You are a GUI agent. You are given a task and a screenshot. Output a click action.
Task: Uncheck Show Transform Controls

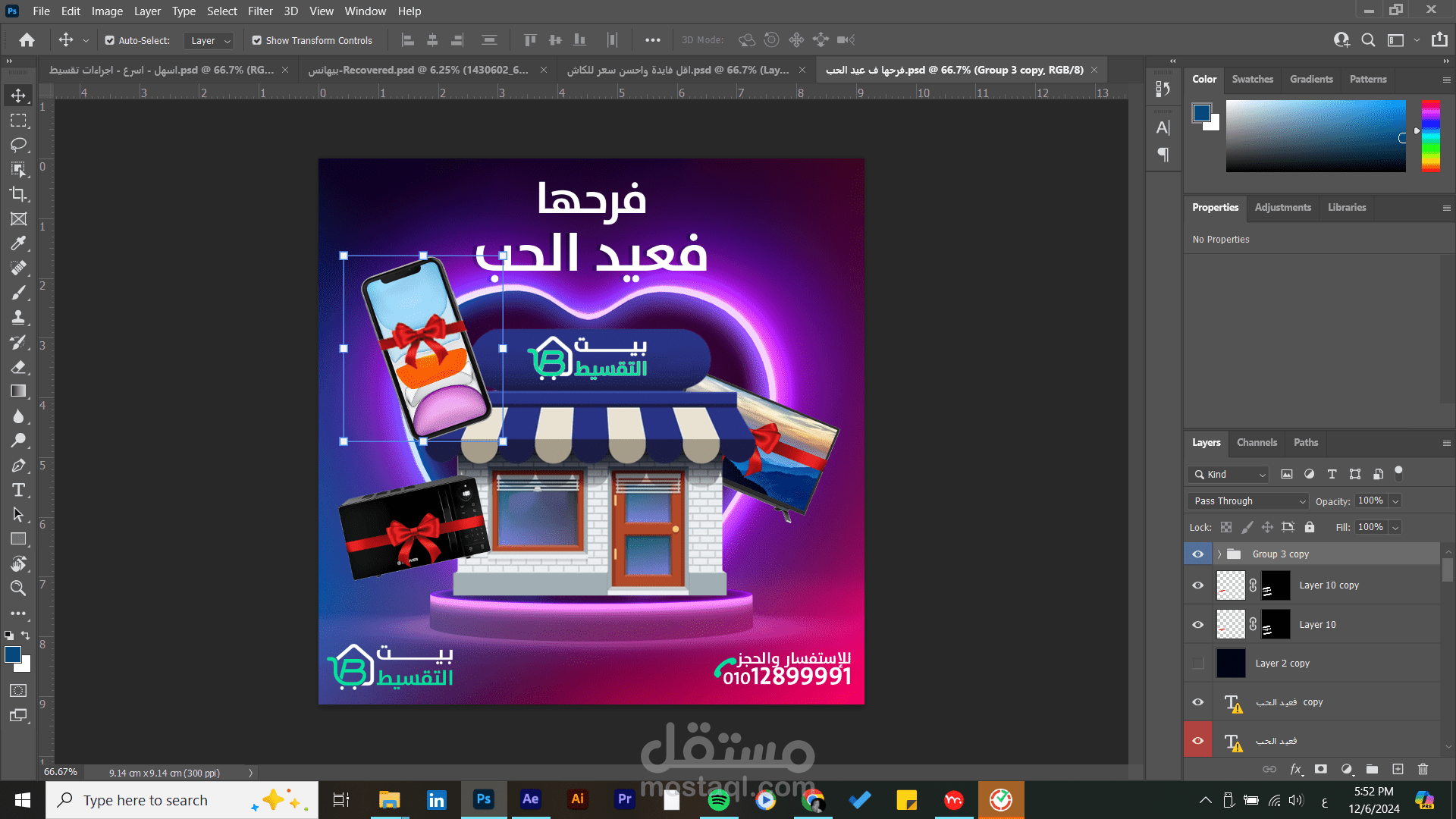click(x=257, y=40)
